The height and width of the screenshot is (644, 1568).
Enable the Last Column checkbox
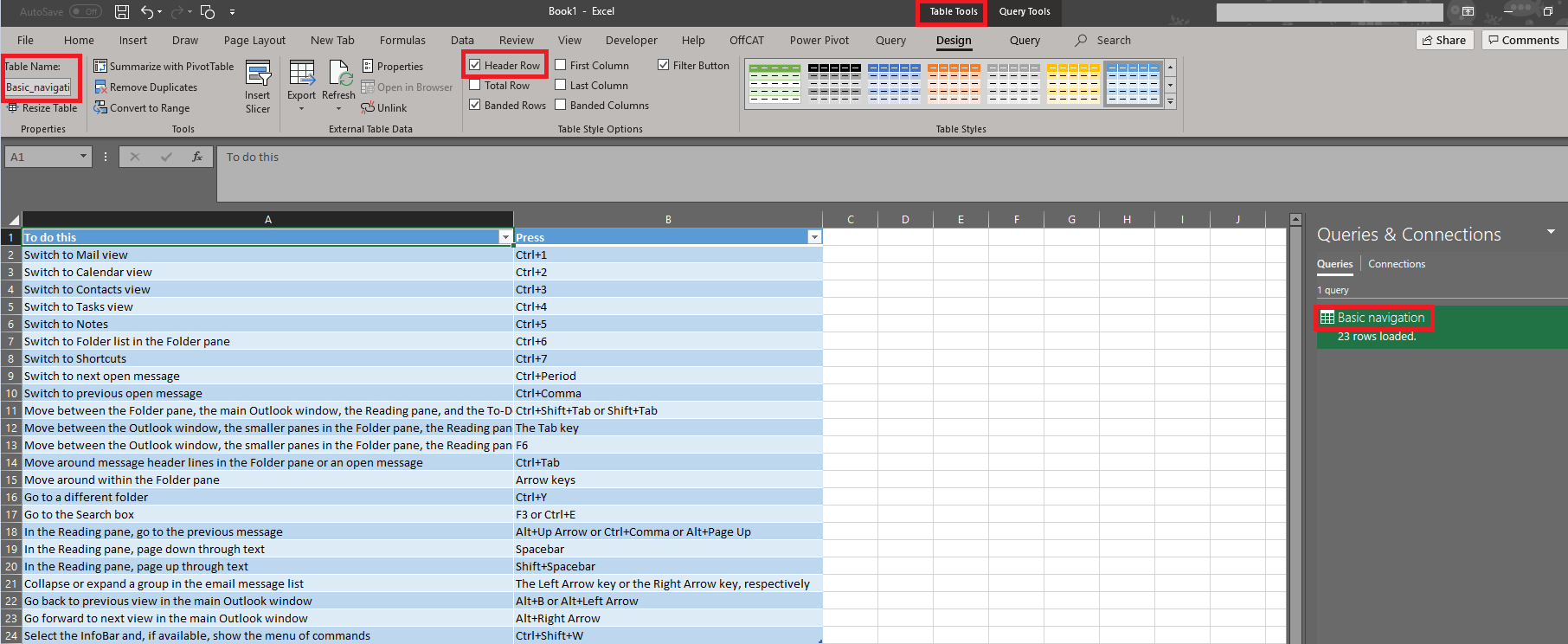[561, 85]
